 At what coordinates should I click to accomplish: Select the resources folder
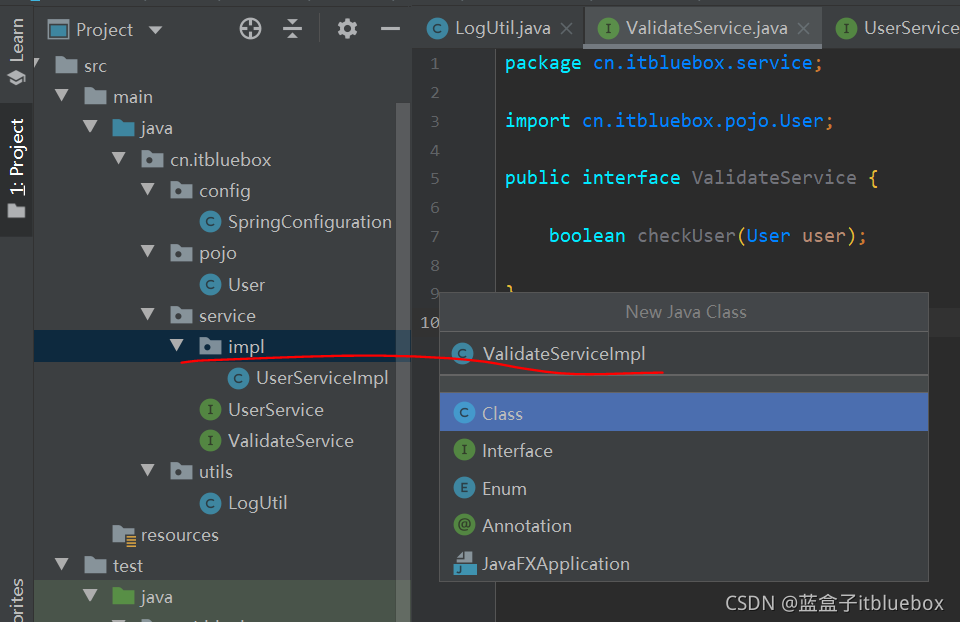click(179, 535)
